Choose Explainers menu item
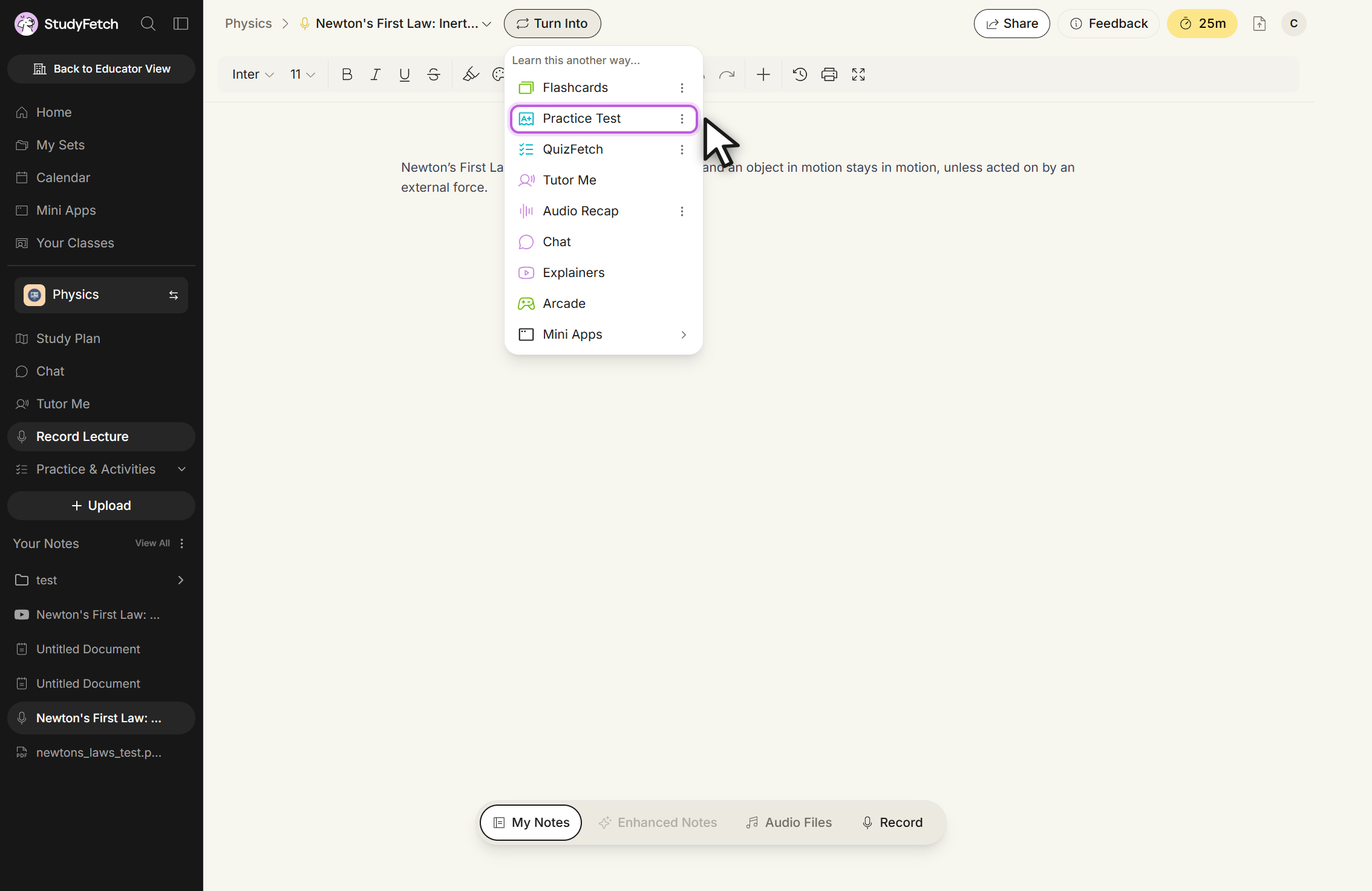1372x891 pixels. click(604, 273)
